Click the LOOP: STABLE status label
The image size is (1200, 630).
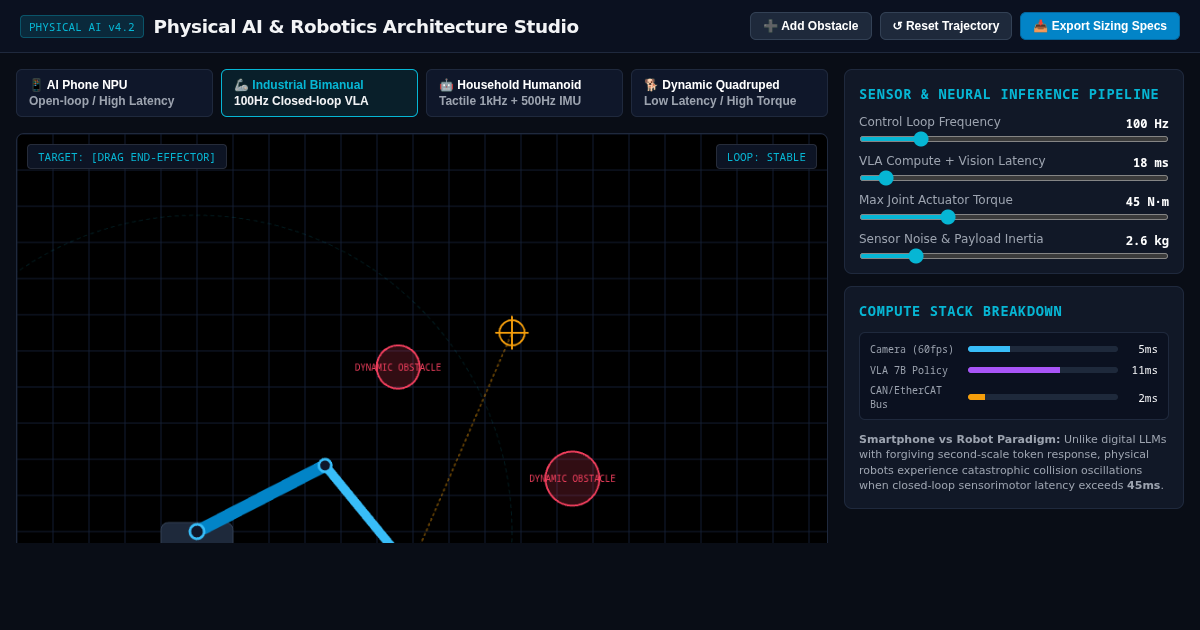(x=766, y=157)
